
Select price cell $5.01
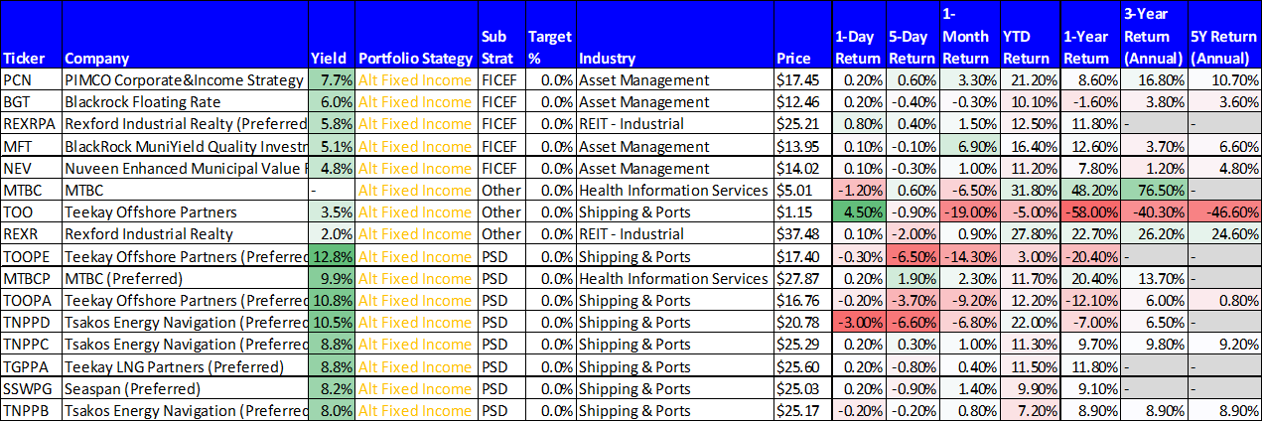click(802, 190)
